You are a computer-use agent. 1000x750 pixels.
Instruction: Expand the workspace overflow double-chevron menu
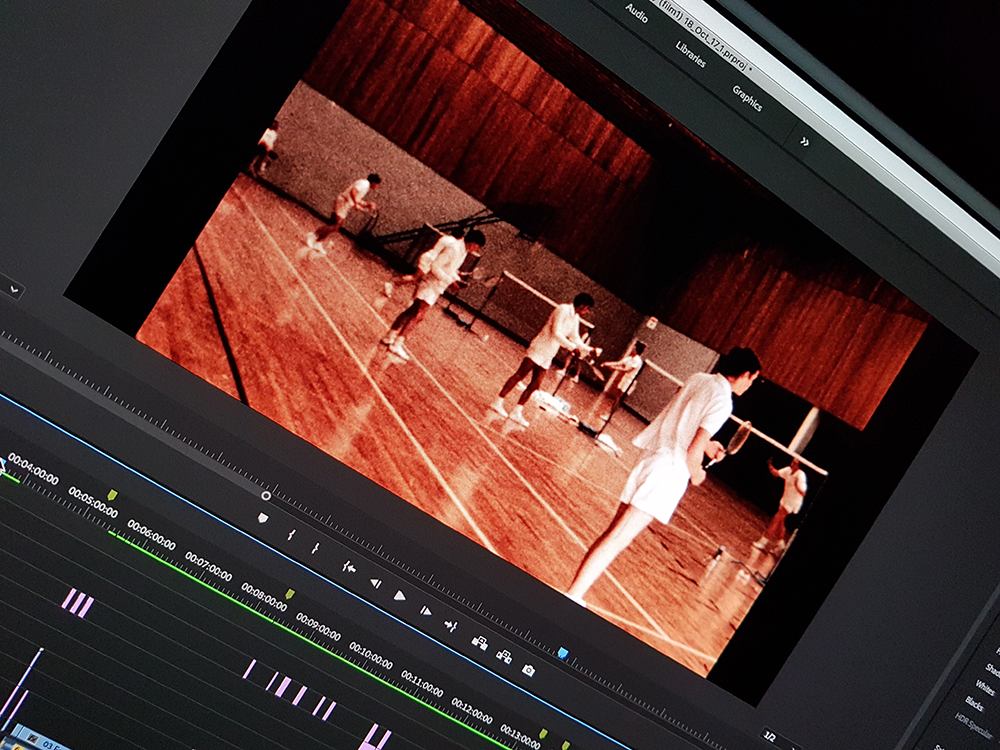tap(804, 142)
